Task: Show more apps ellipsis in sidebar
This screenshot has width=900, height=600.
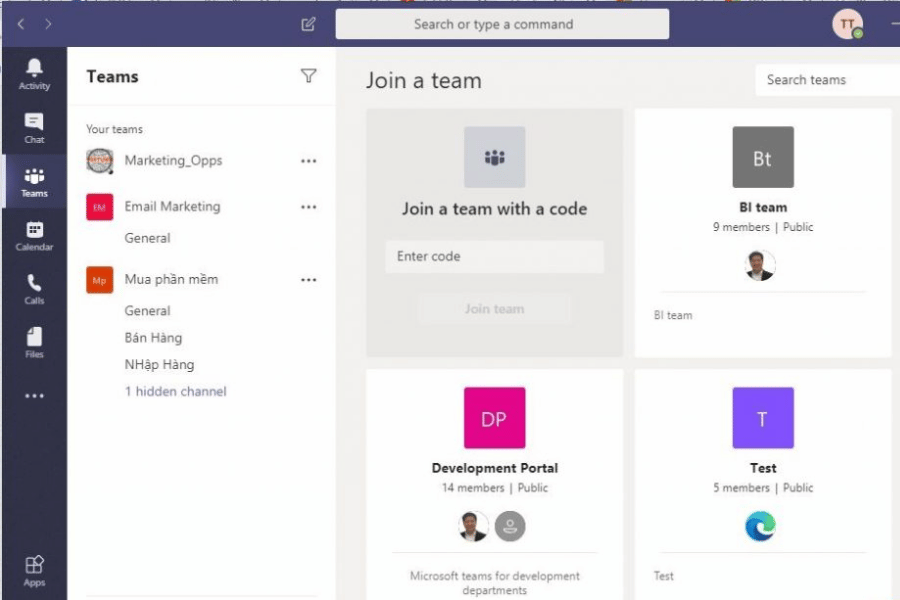Action: coord(34,396)
